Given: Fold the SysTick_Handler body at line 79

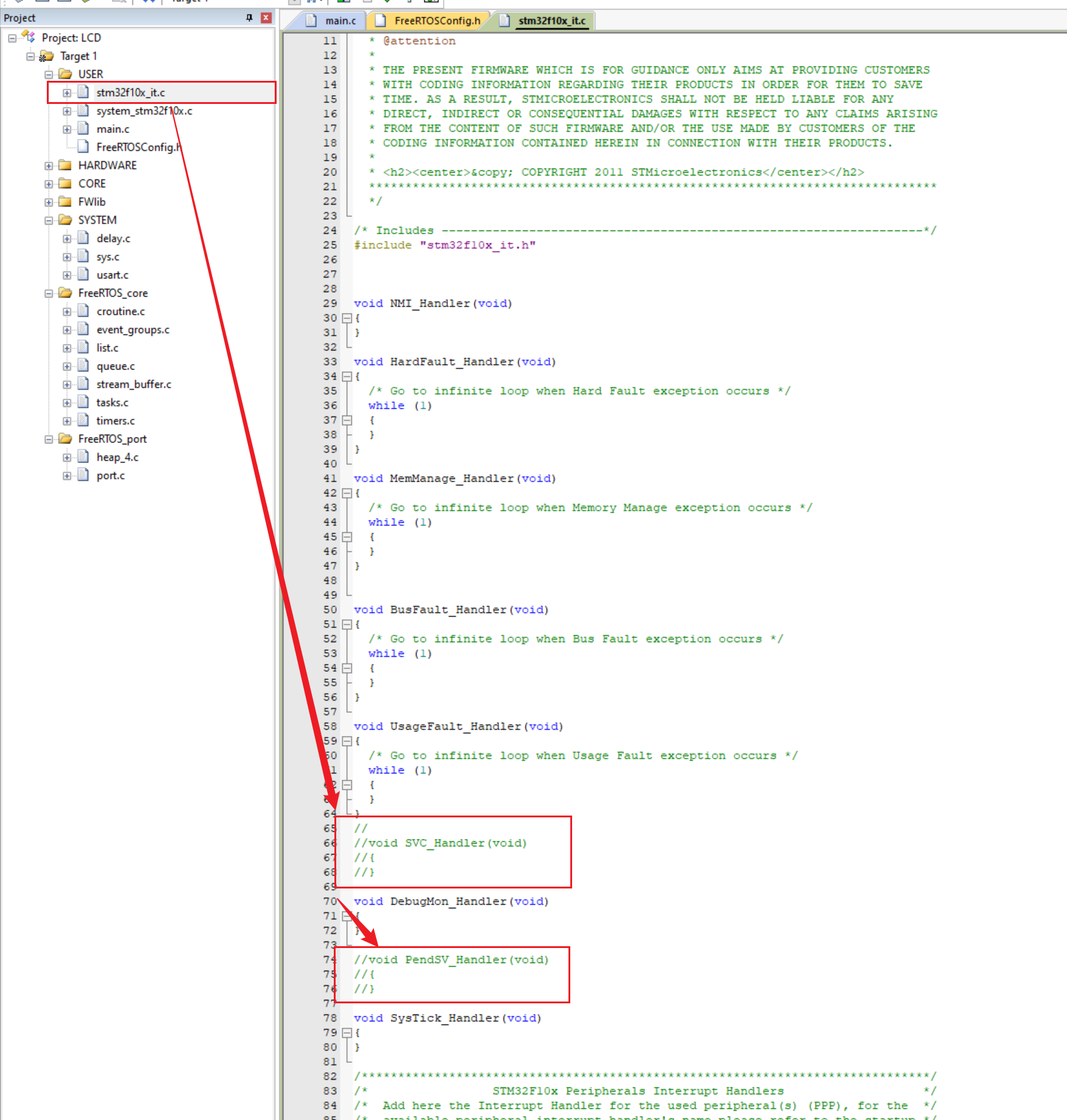Looking at the screenshot, I should [347, 1032].
